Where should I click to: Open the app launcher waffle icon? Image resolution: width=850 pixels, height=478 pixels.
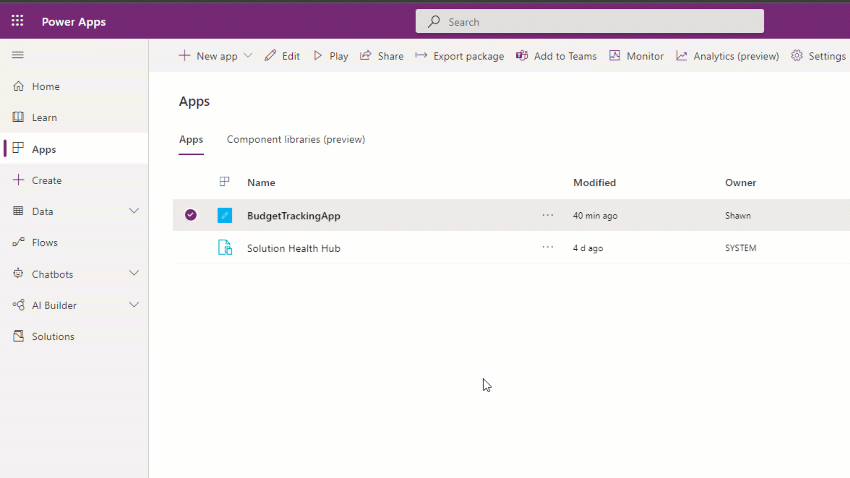[17, 21]
